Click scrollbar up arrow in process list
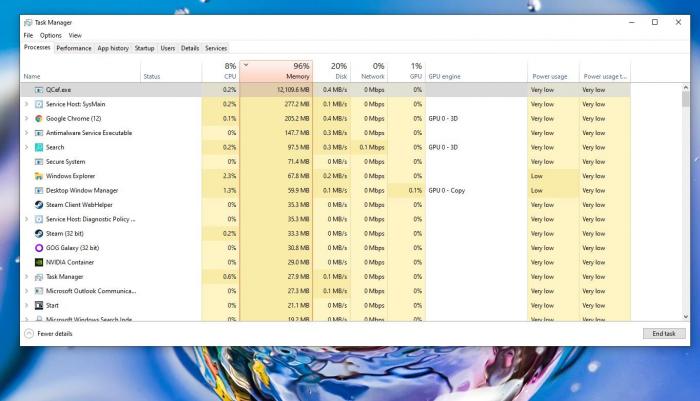This screenshot has width=700, height=401. click(686, 88)
